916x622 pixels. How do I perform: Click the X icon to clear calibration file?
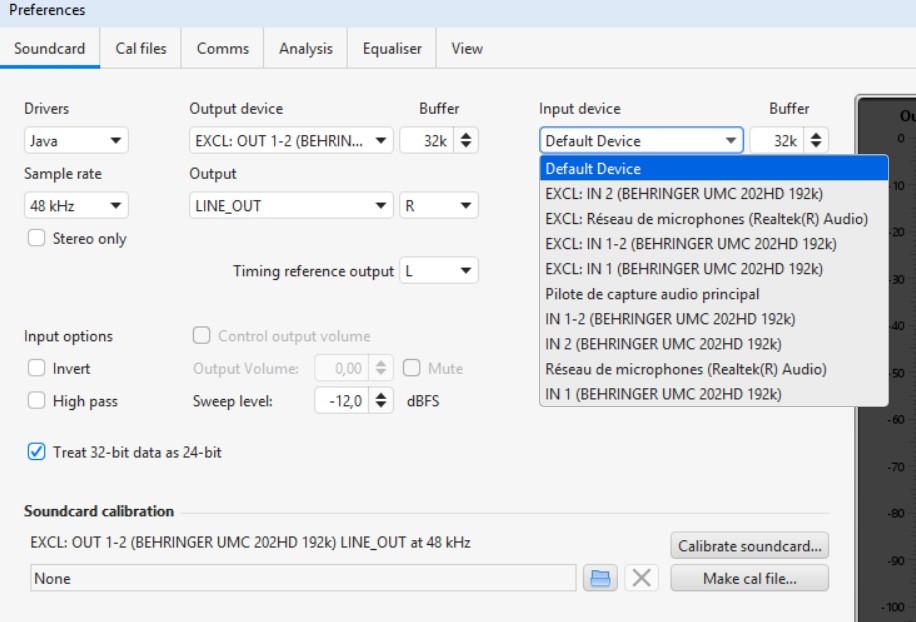(642, 578)
